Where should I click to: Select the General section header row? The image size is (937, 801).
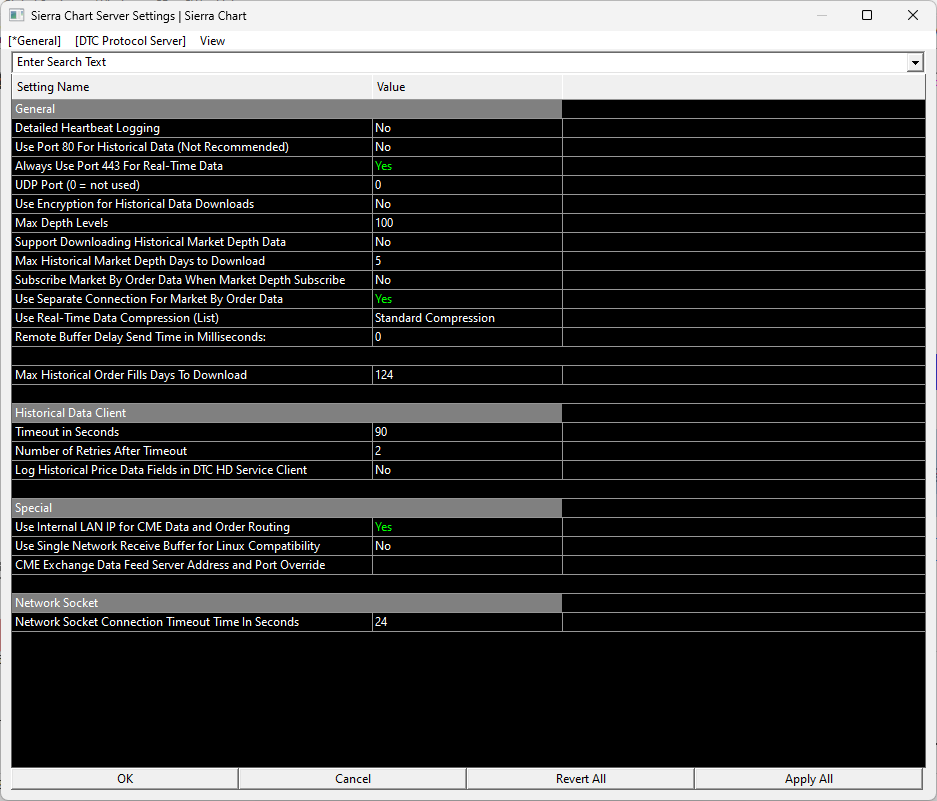287,109
